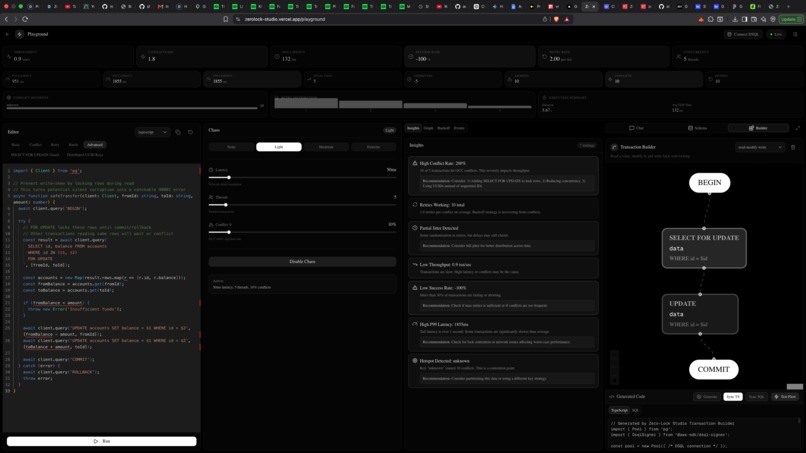Click the Transaction Builder logo icon
Viewport: 806px width, 453px height.
point(614,147)
